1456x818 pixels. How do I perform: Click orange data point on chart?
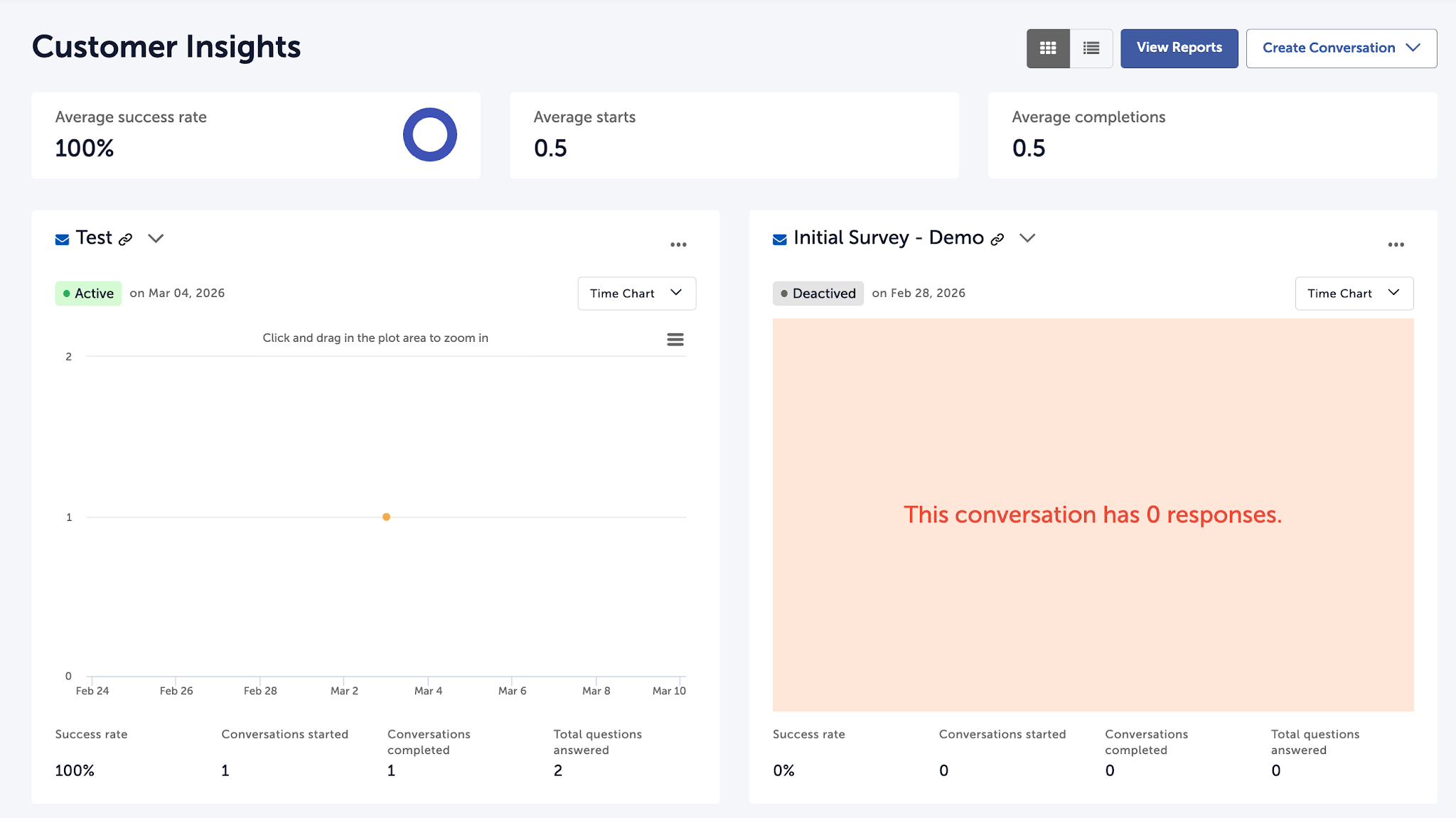[386, 517]
